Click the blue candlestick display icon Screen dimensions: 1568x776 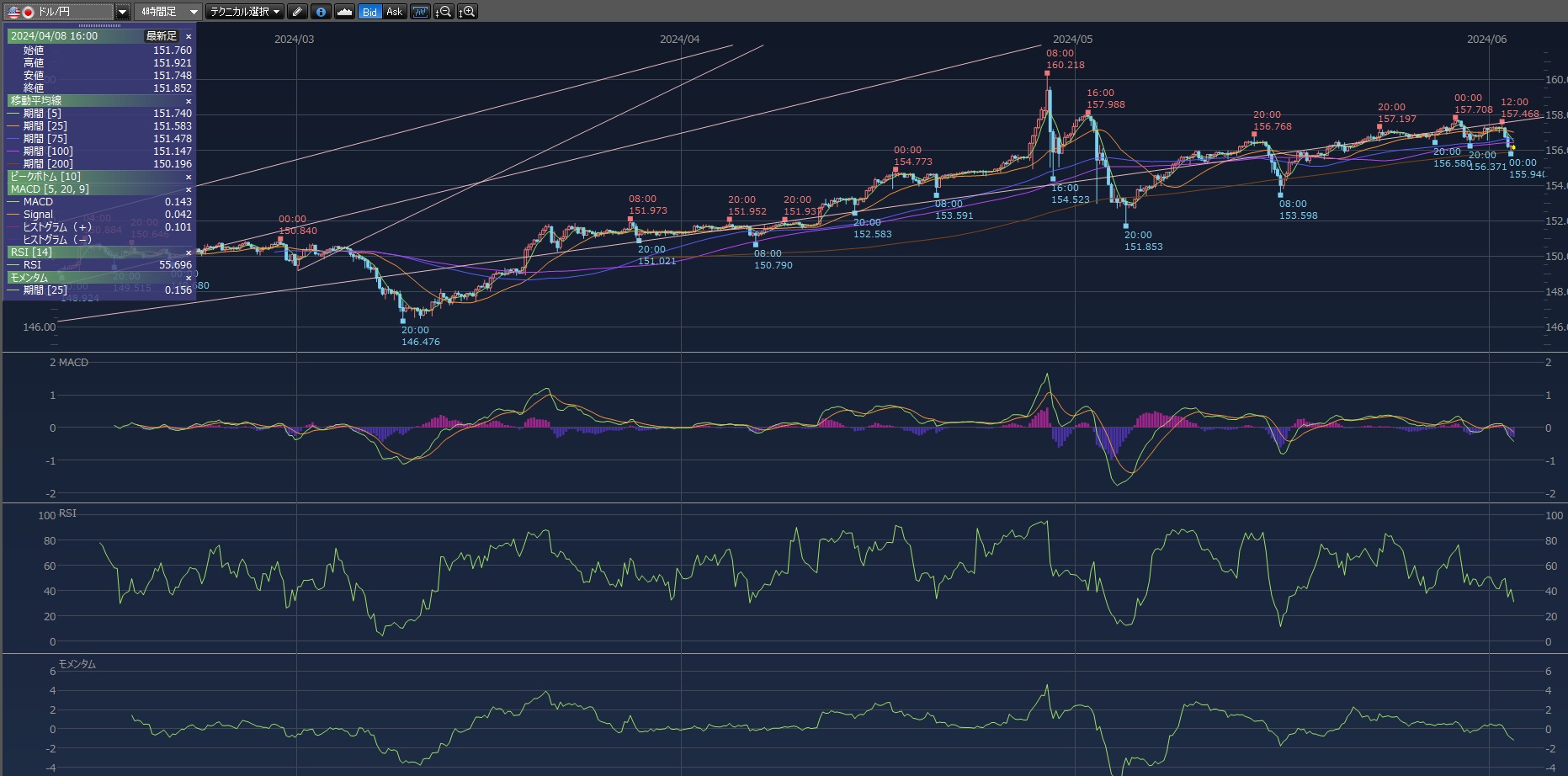[x=419, y=12]
